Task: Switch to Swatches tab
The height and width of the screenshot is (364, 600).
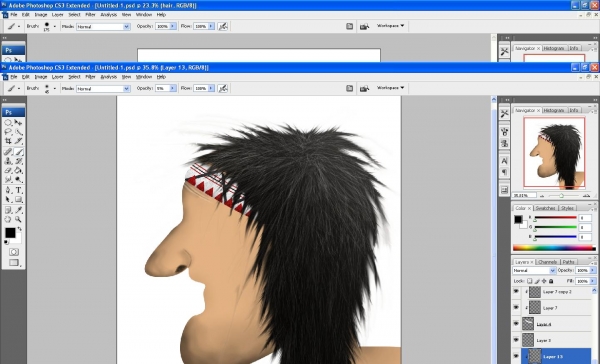Action: 545,208
